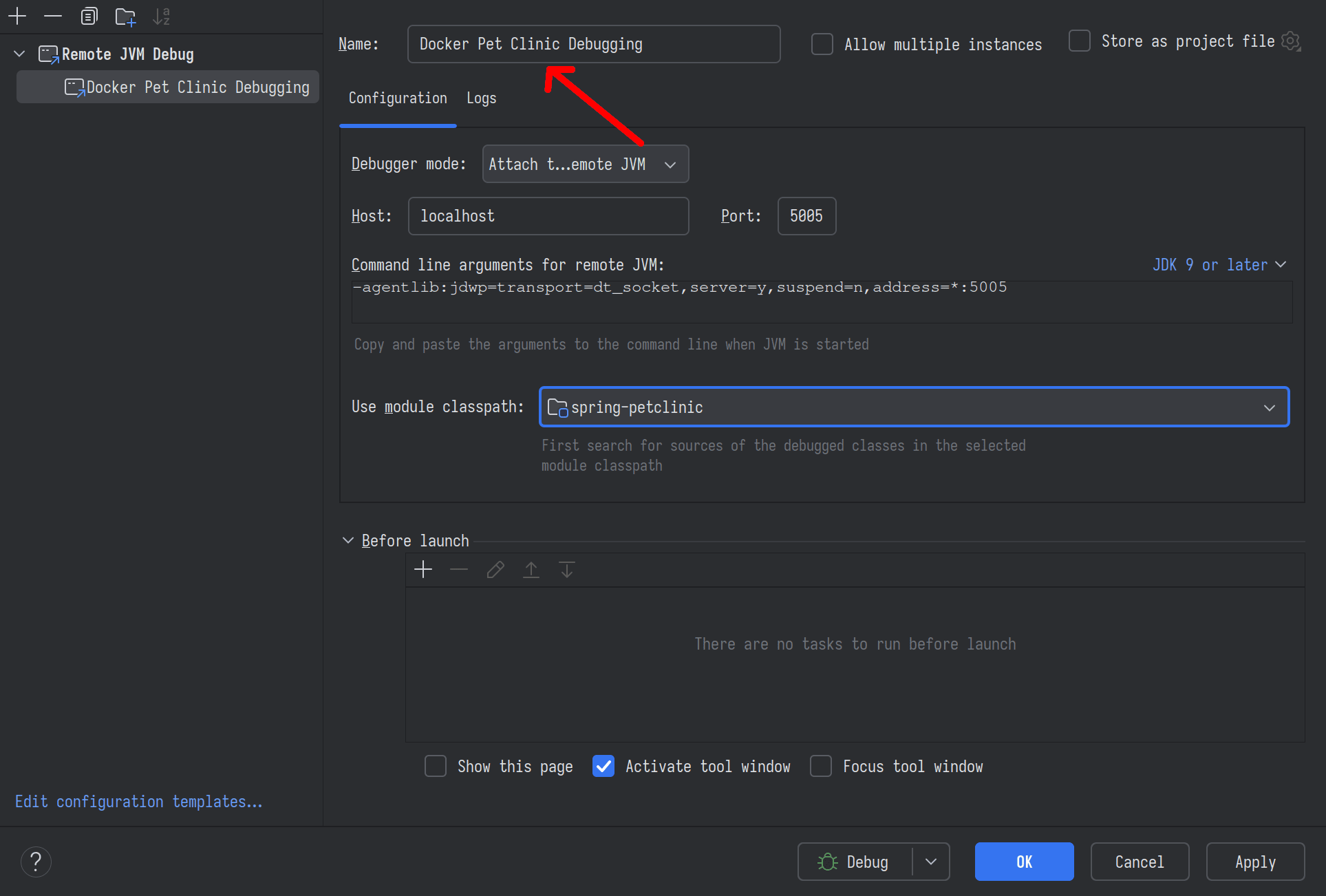Add a new run configuration
The image size is (1326, 896).
(17, 16)
